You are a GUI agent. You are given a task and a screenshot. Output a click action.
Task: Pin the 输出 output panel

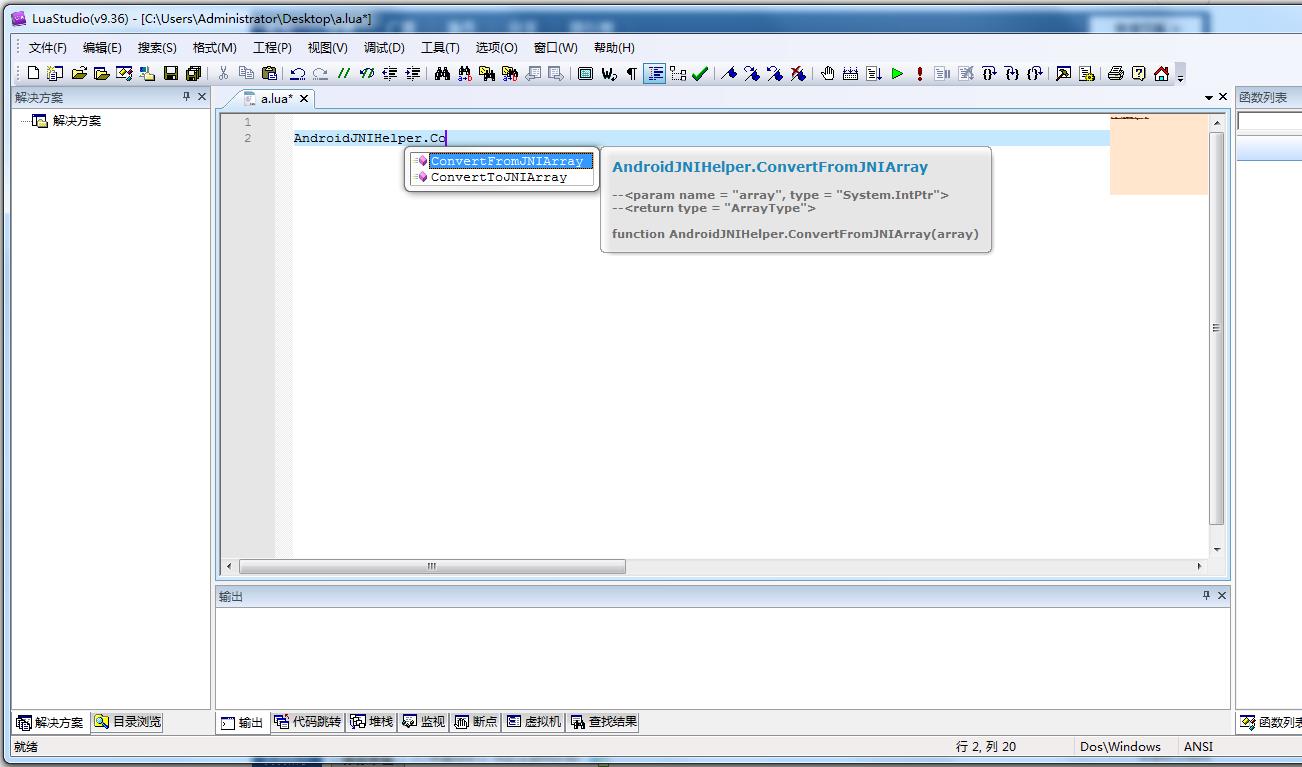(x=1206, y=595)
